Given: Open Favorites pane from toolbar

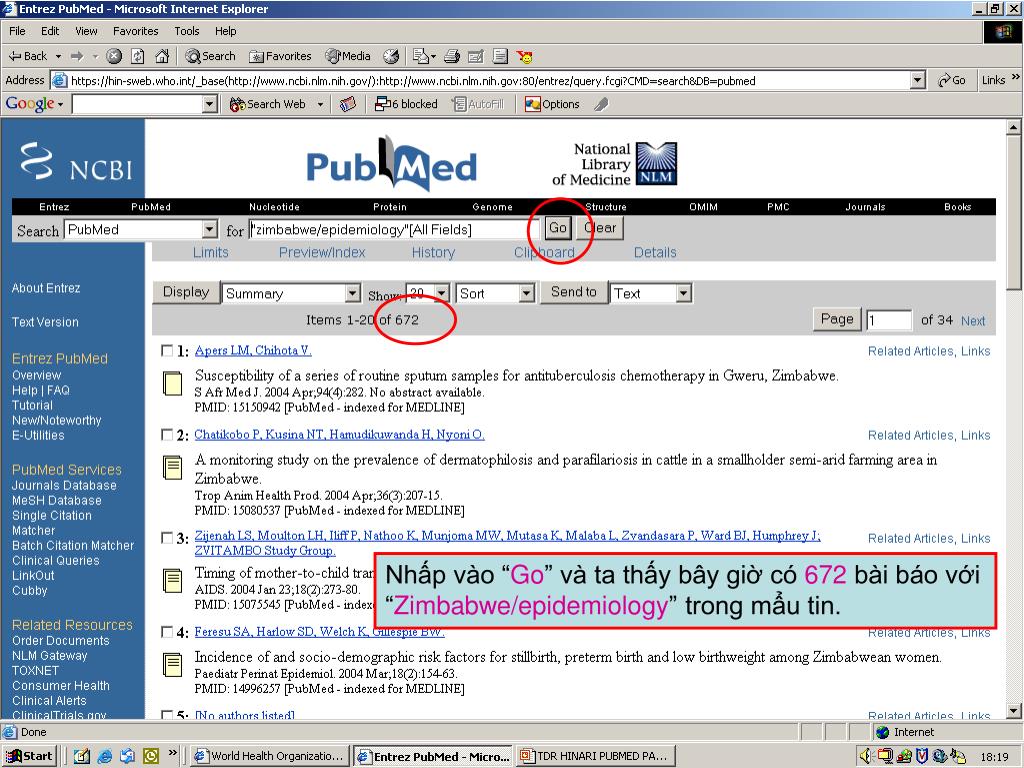Looking at the screenshot, I should click(x=280, y=56).
